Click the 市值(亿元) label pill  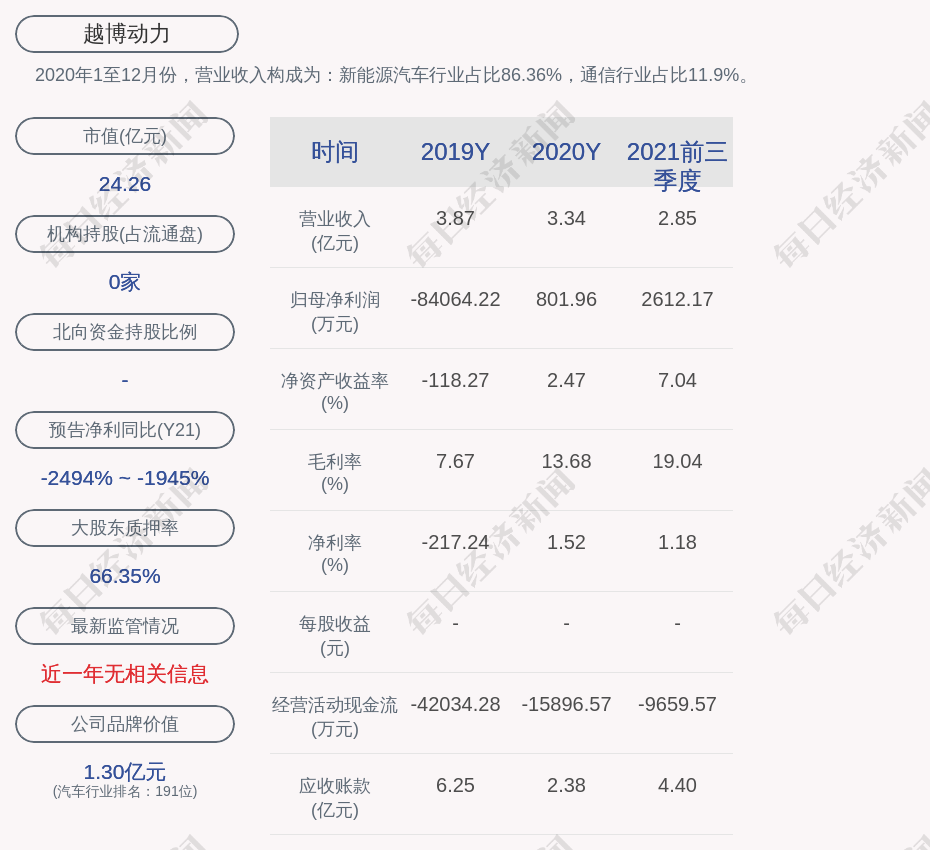[x=125, y=136]
